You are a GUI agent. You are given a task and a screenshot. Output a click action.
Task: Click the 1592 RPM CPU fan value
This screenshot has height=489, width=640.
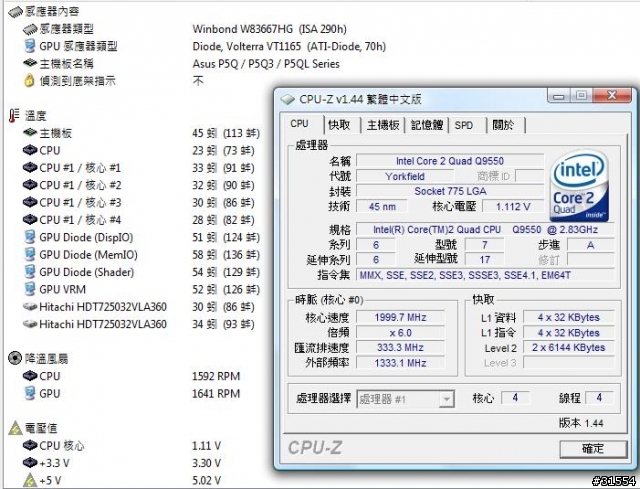pos(216,376)
